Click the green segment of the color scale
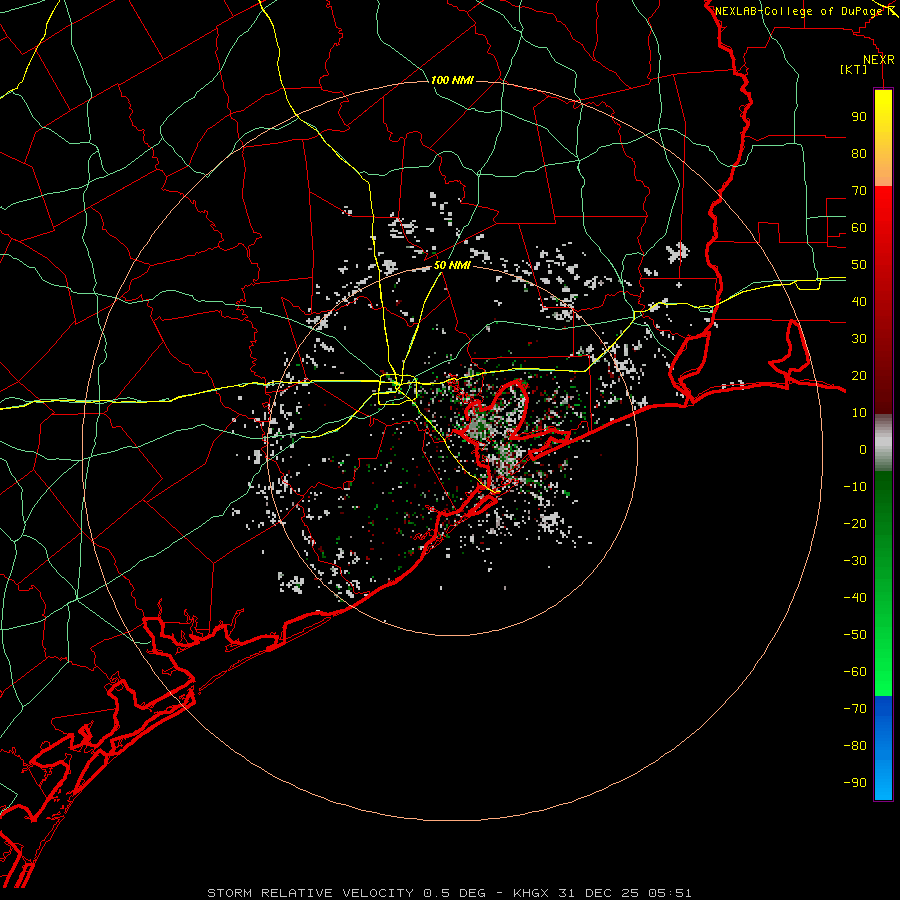The image size is (900, 900). pos(883,583)
